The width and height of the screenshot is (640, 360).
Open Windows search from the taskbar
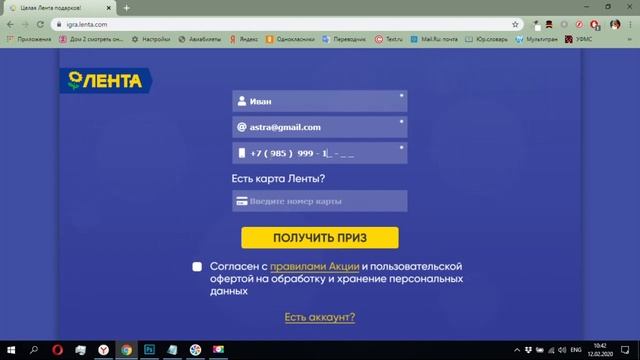tap(34, 350)
